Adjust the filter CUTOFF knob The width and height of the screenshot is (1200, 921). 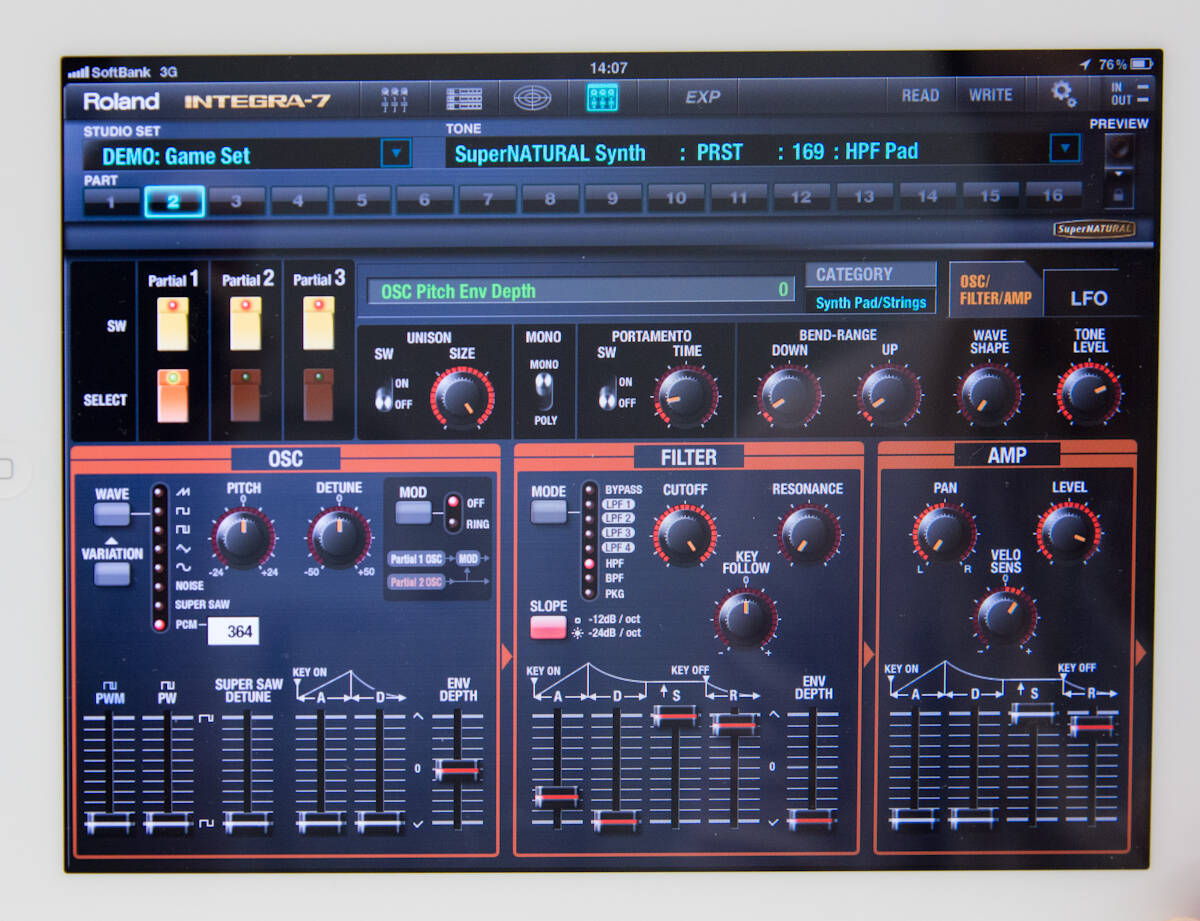685,535
